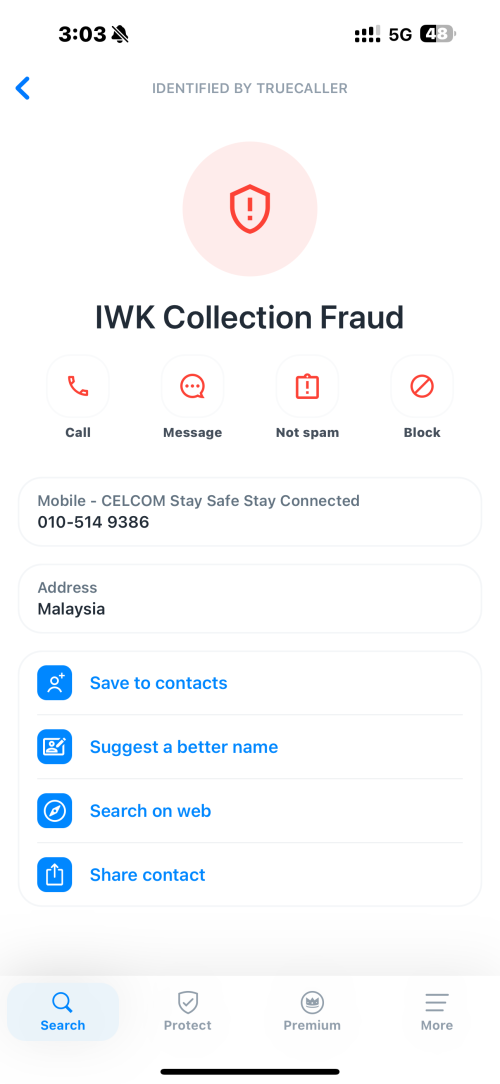The image size is (500, 1084).
Task: Open the Search tab
Action: tap(63, 1012)
